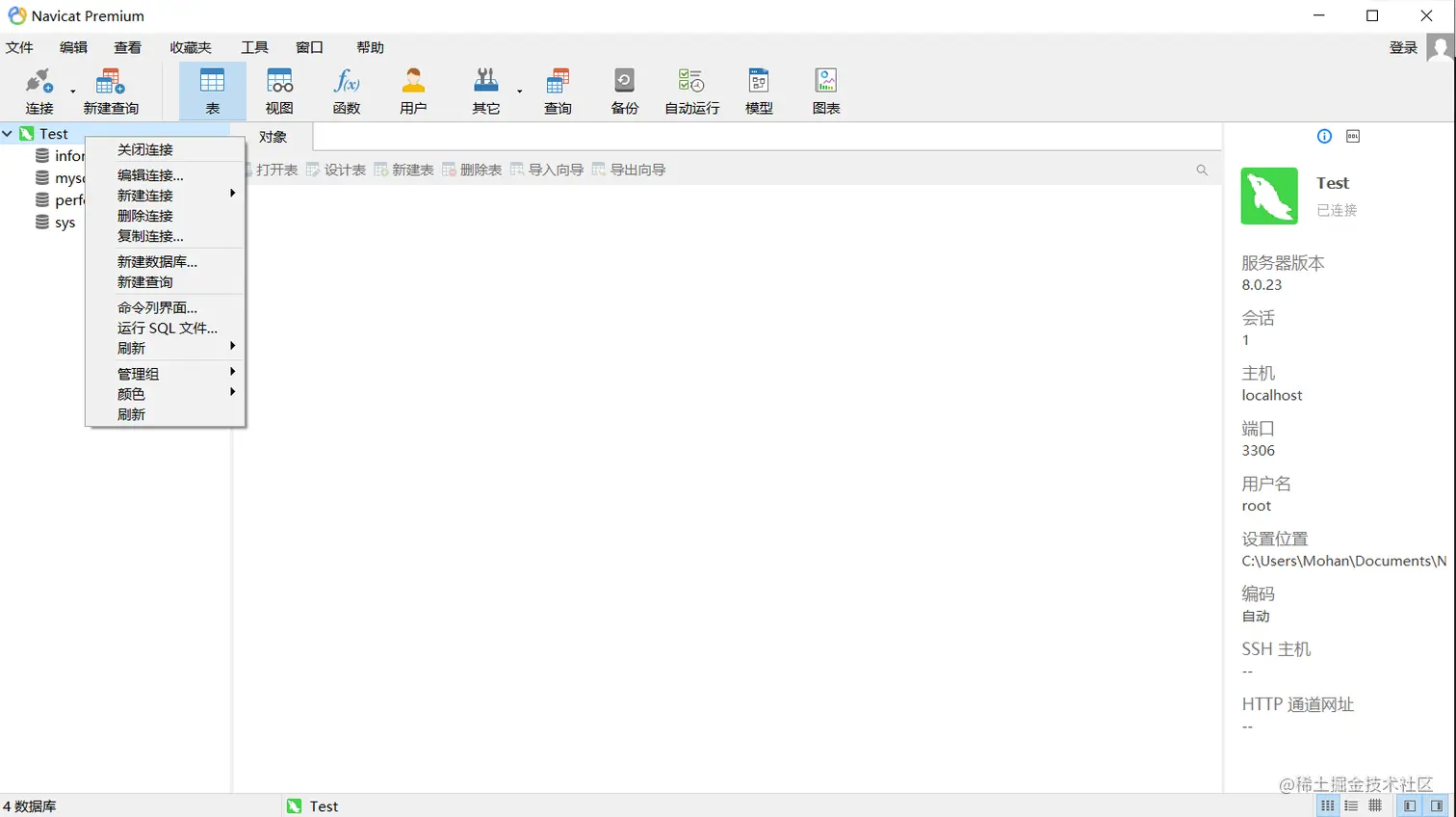1456x817 pixels.
Task: Open the 用户 users toolbar icon
Action: (x=413, y=92)
